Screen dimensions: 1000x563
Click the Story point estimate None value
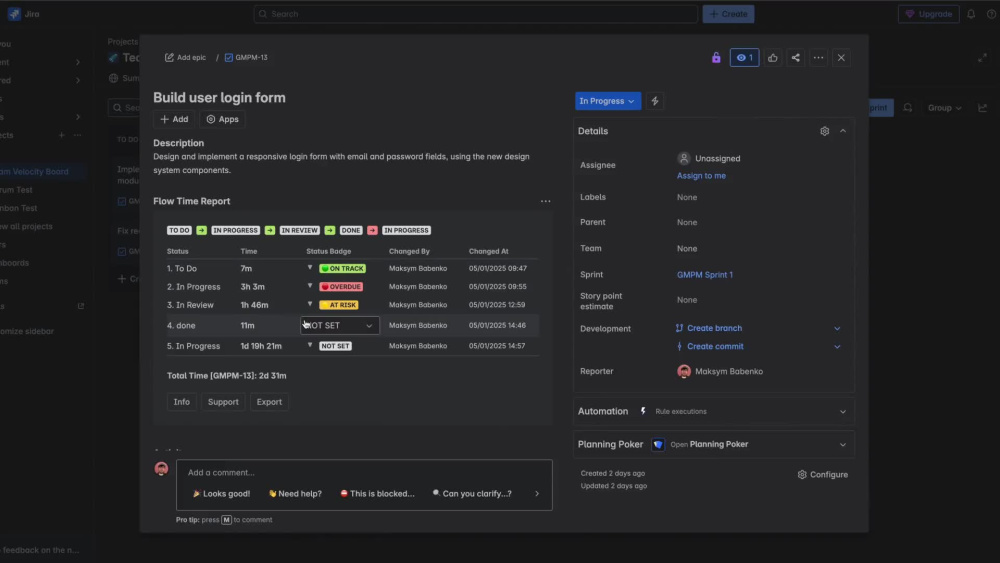687,300
